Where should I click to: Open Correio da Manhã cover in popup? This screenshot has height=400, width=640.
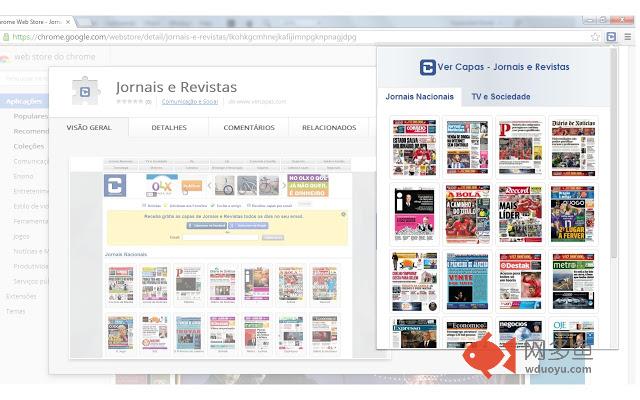pyautogui.click(x=414, y=147)
